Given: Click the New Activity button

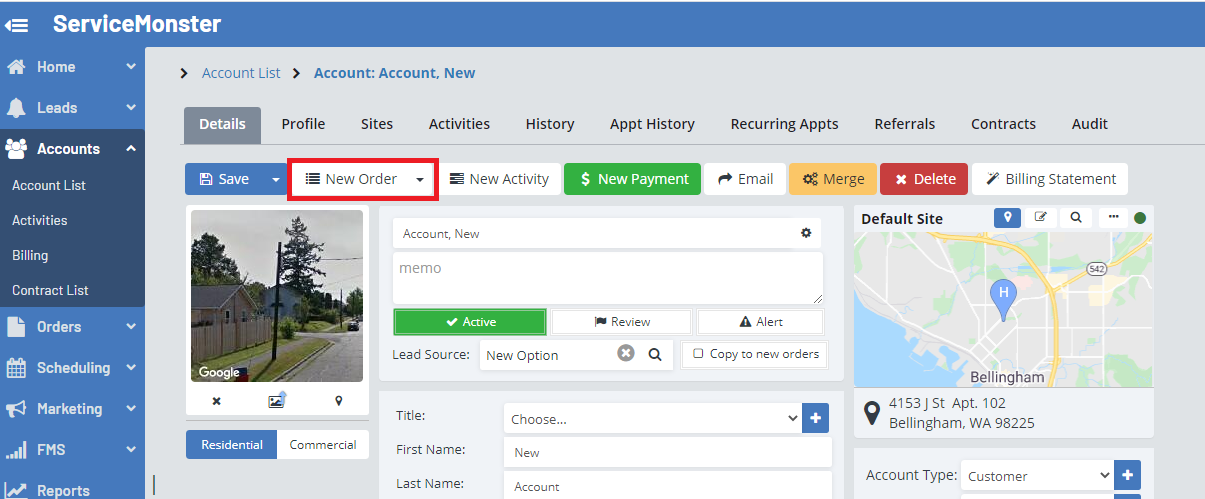Looking at the screenshot, I should [x=499, y=179].
